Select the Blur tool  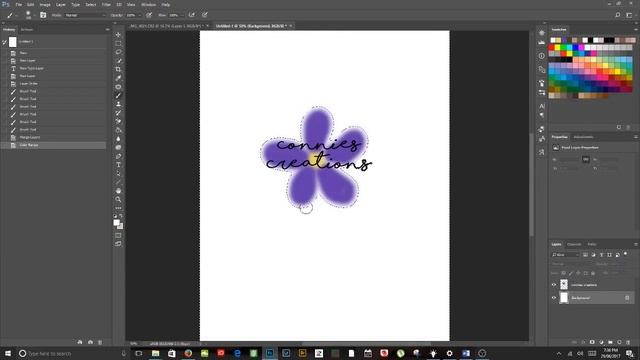pyautogui.click(x=118, y=139)
